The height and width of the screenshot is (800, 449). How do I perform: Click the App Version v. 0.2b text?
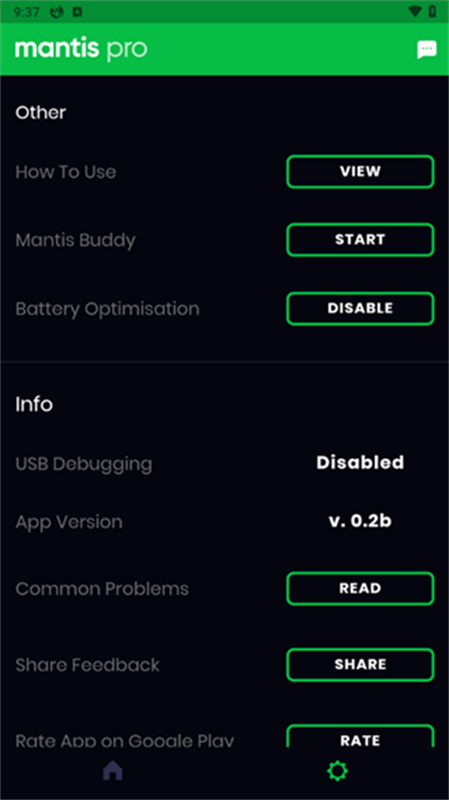(360, 521)
